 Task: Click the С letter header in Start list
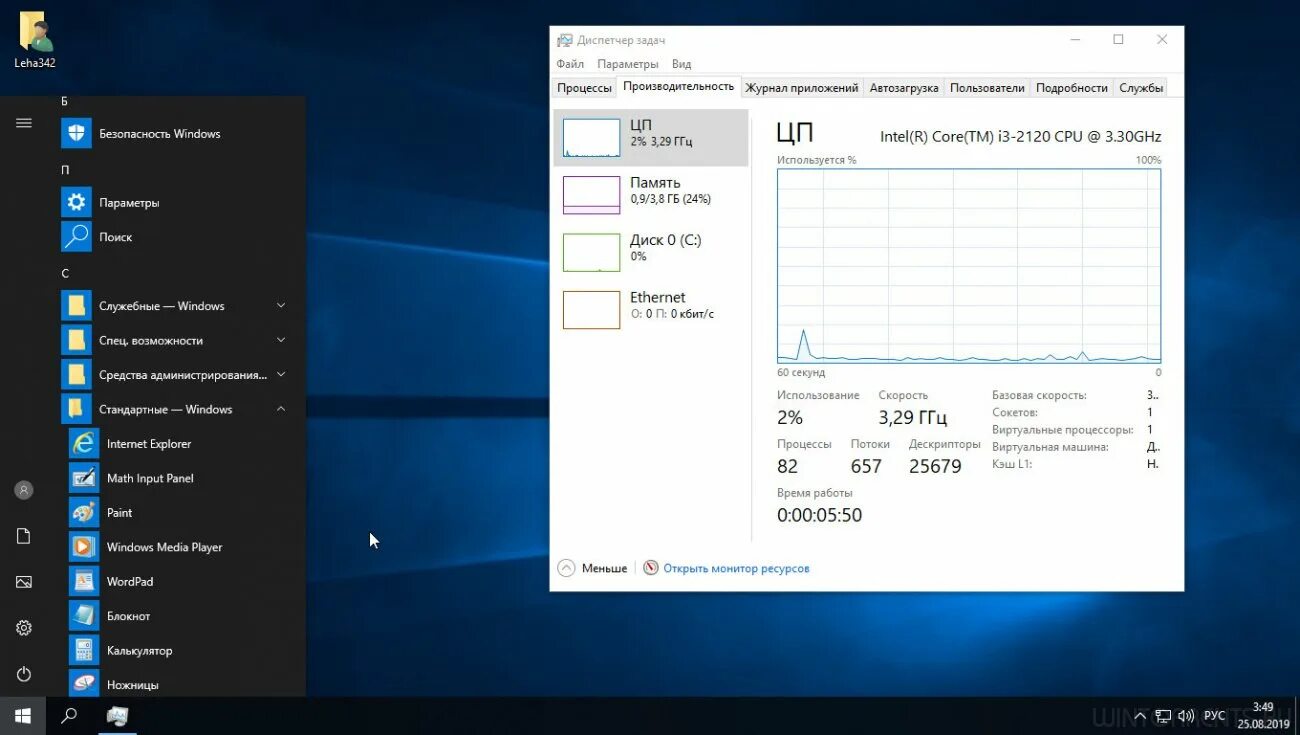tap(65, 273)
